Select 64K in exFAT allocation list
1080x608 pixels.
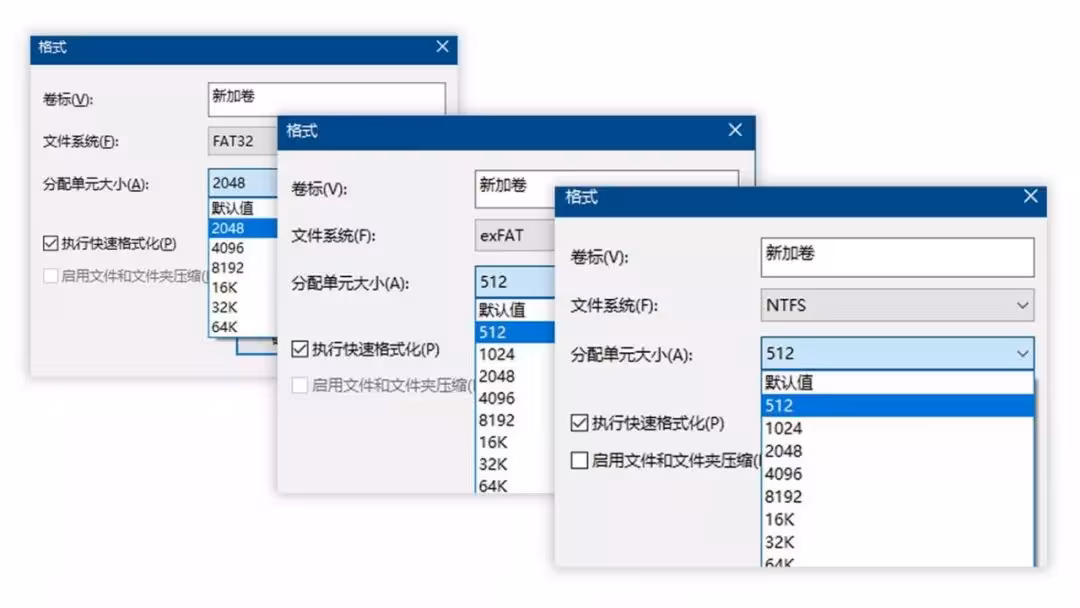515,485
